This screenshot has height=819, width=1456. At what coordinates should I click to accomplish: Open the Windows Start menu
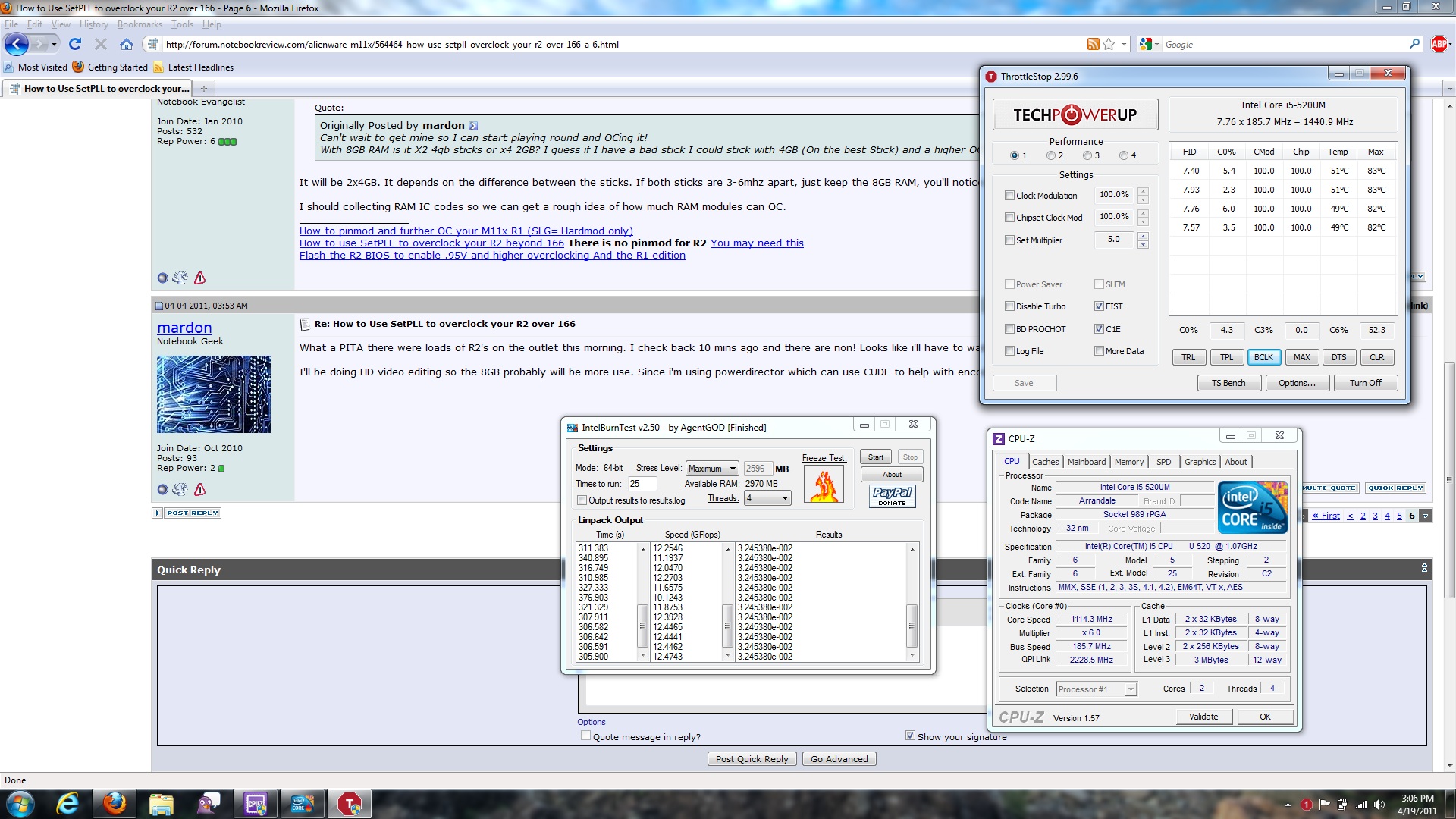click(x=20, y=804)
